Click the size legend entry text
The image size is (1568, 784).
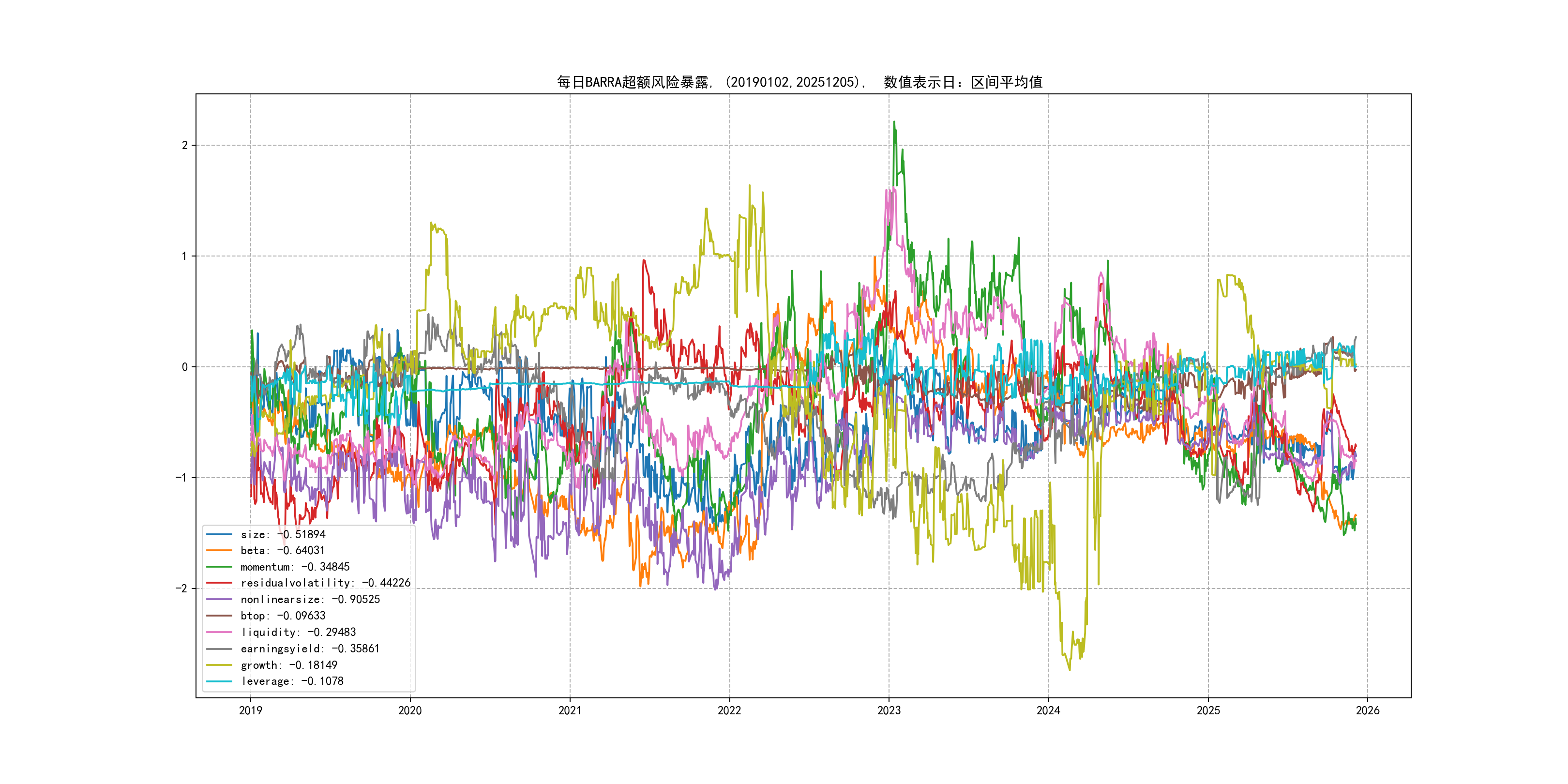(x=283, y=534)
